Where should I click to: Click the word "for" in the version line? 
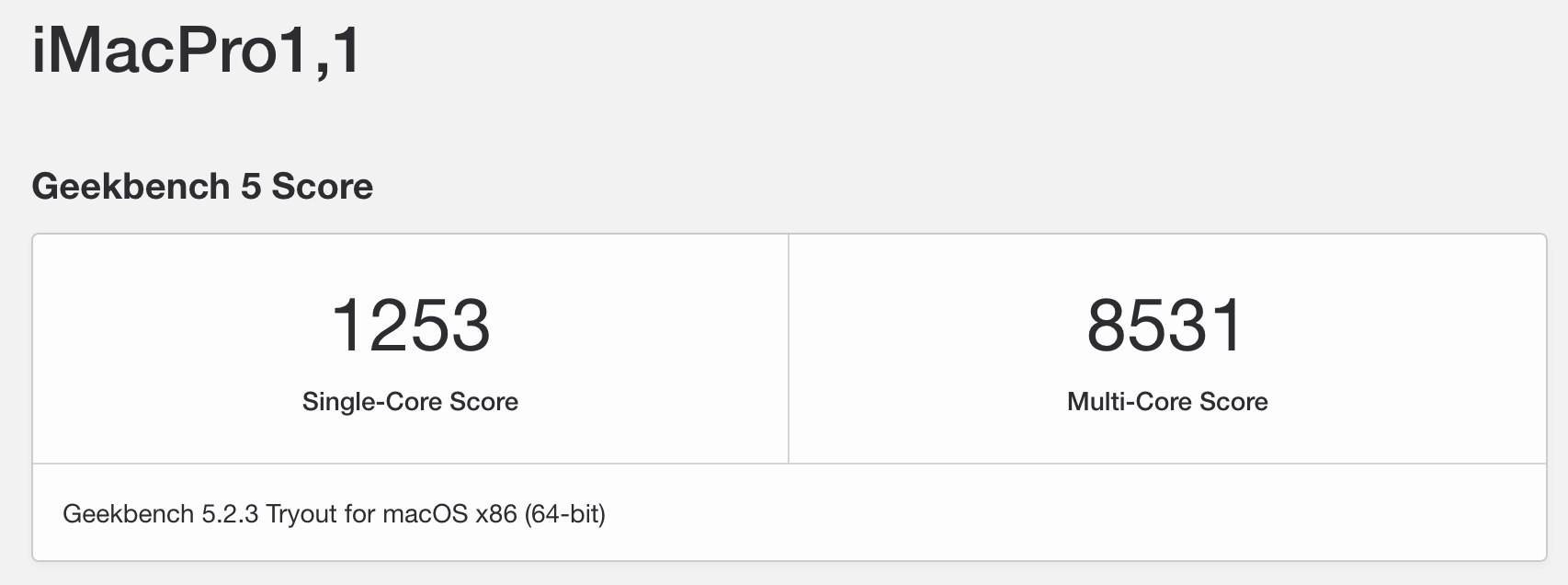359,513
